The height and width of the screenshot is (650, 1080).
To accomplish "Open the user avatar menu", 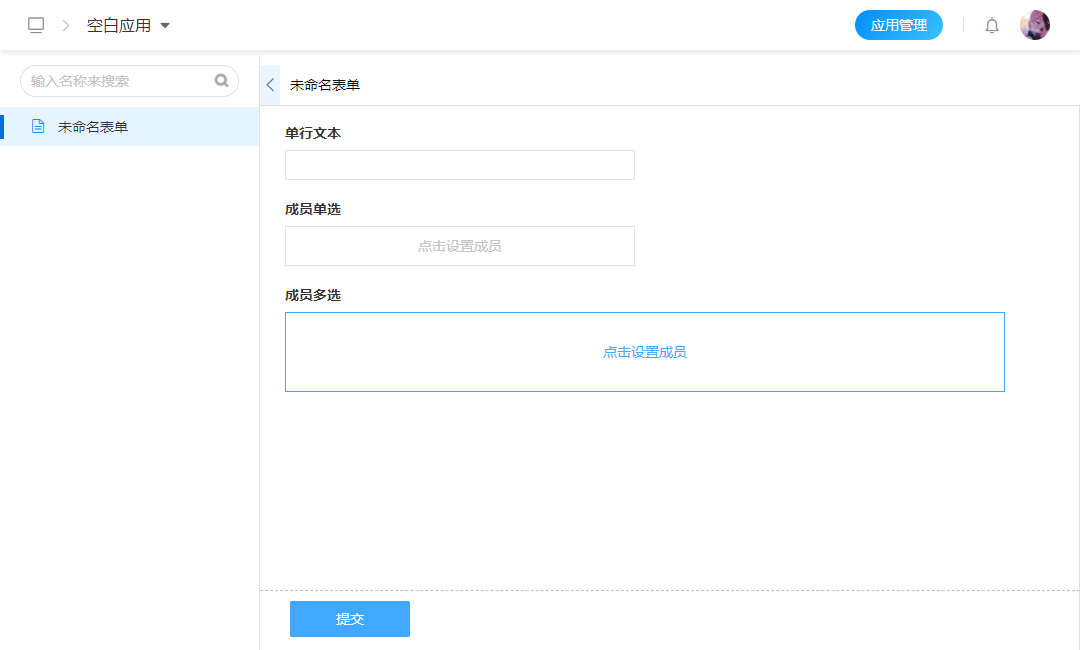I will tap(1034, 25).
